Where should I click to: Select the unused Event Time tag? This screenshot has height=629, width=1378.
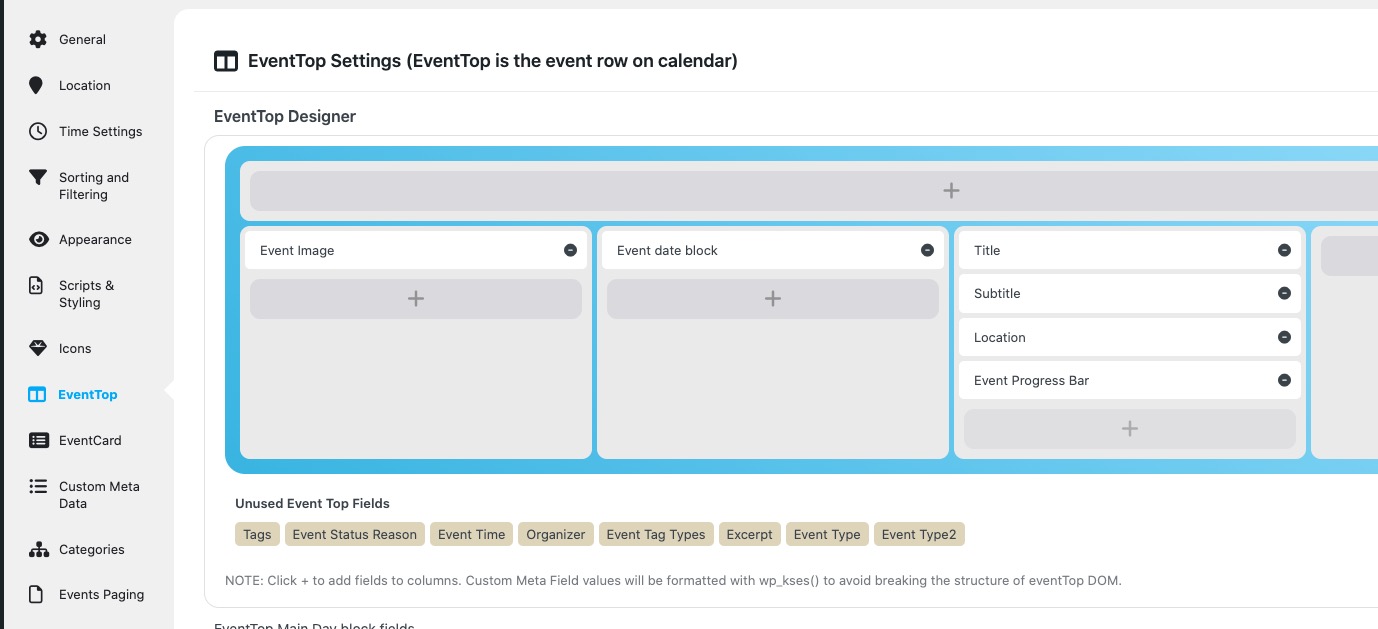(x=471, y=534)
